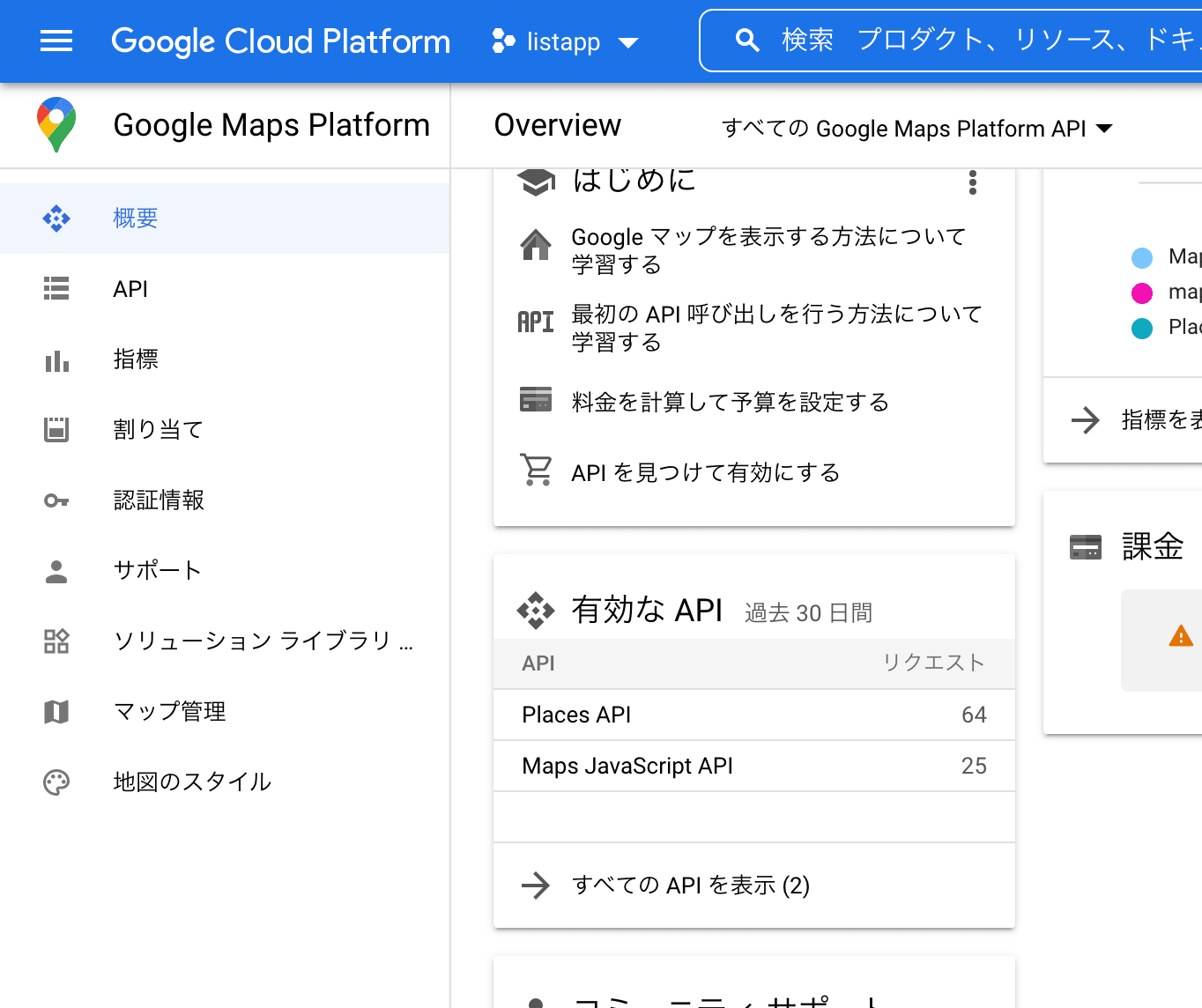Click the arrow icon beside すべての API を表示
Screen dimensions: 1202x1008
tap(536, 886)
